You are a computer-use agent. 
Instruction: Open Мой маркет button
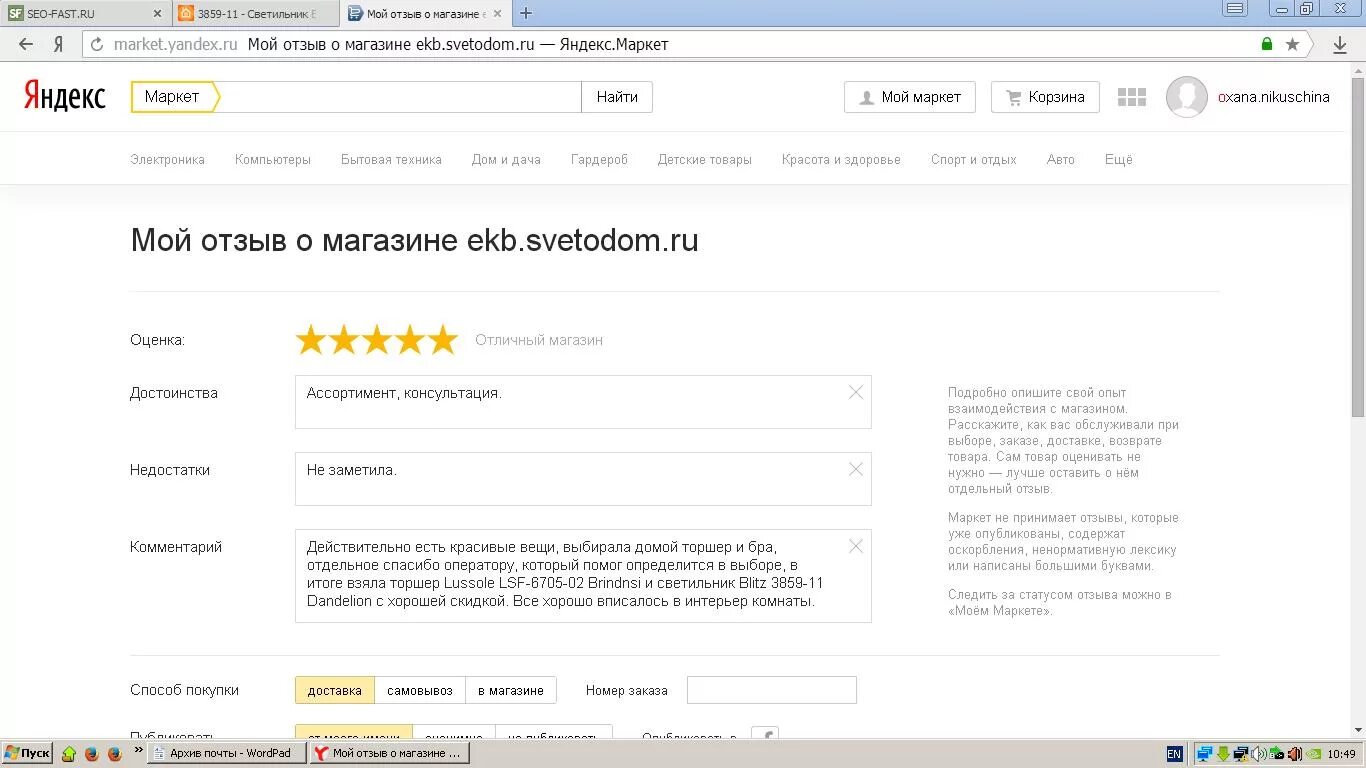click(910, 97)
